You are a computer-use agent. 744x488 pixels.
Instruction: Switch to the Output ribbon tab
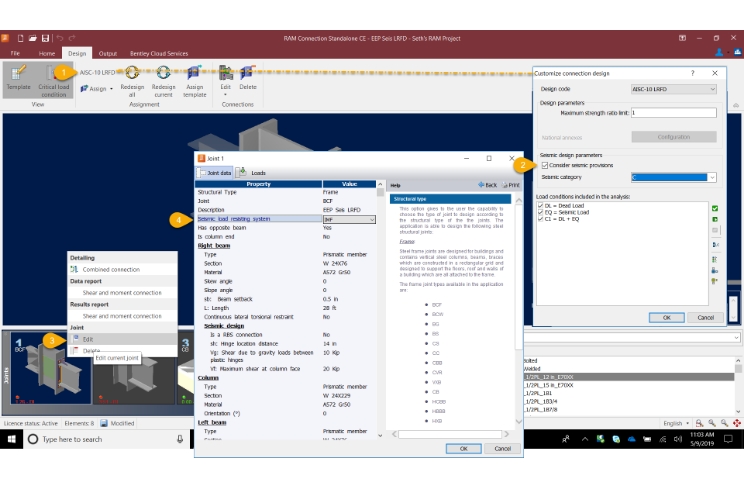108,53
